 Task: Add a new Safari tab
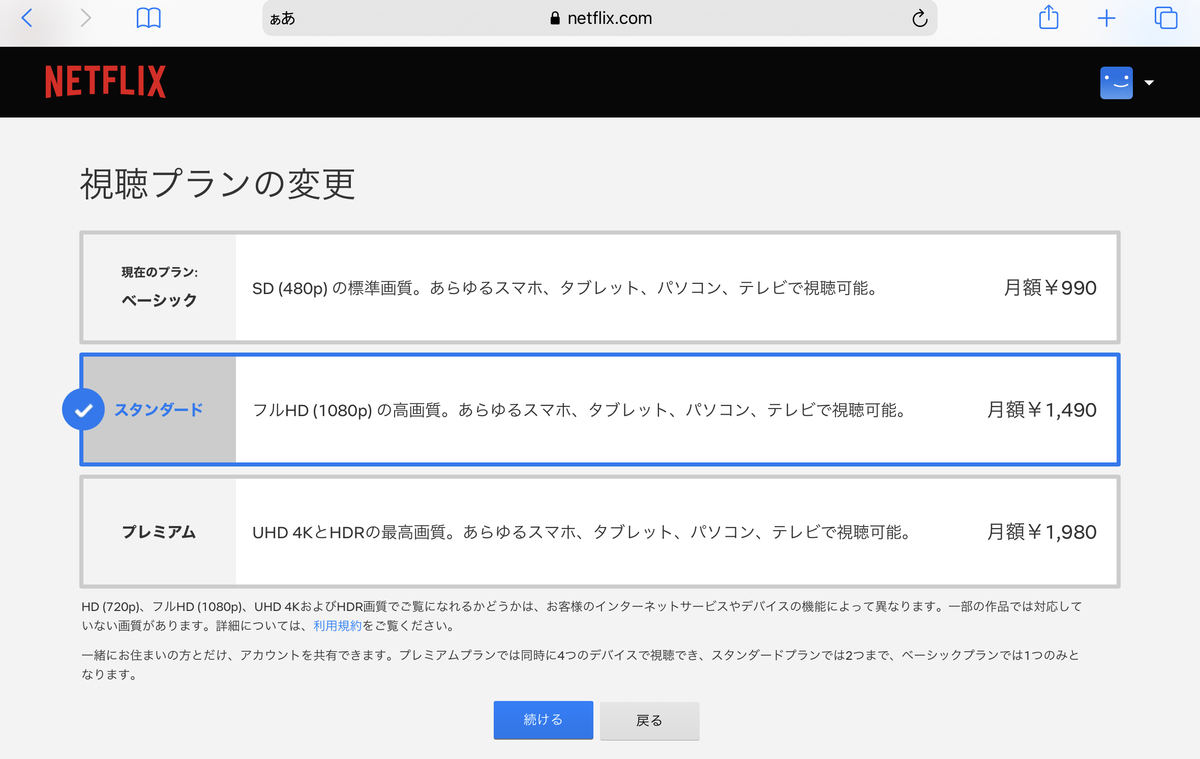pos(1107,18)
